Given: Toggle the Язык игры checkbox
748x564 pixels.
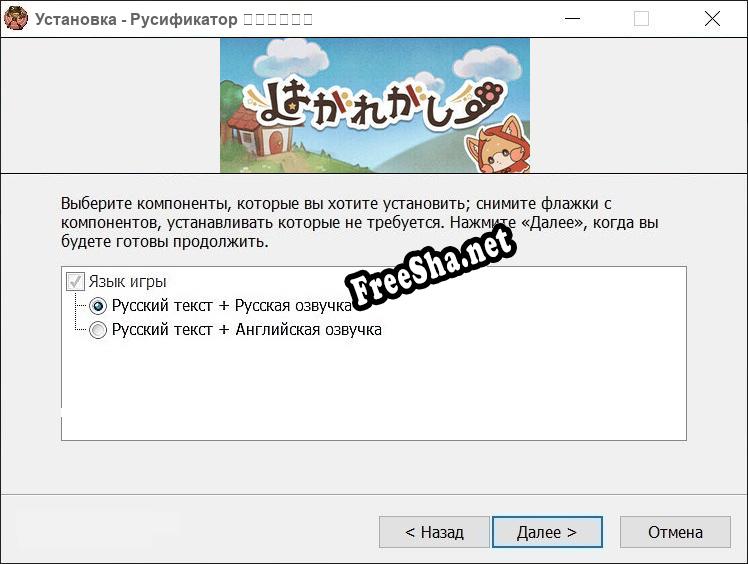Looking at the screenshot, I should (x=75, y=282).
